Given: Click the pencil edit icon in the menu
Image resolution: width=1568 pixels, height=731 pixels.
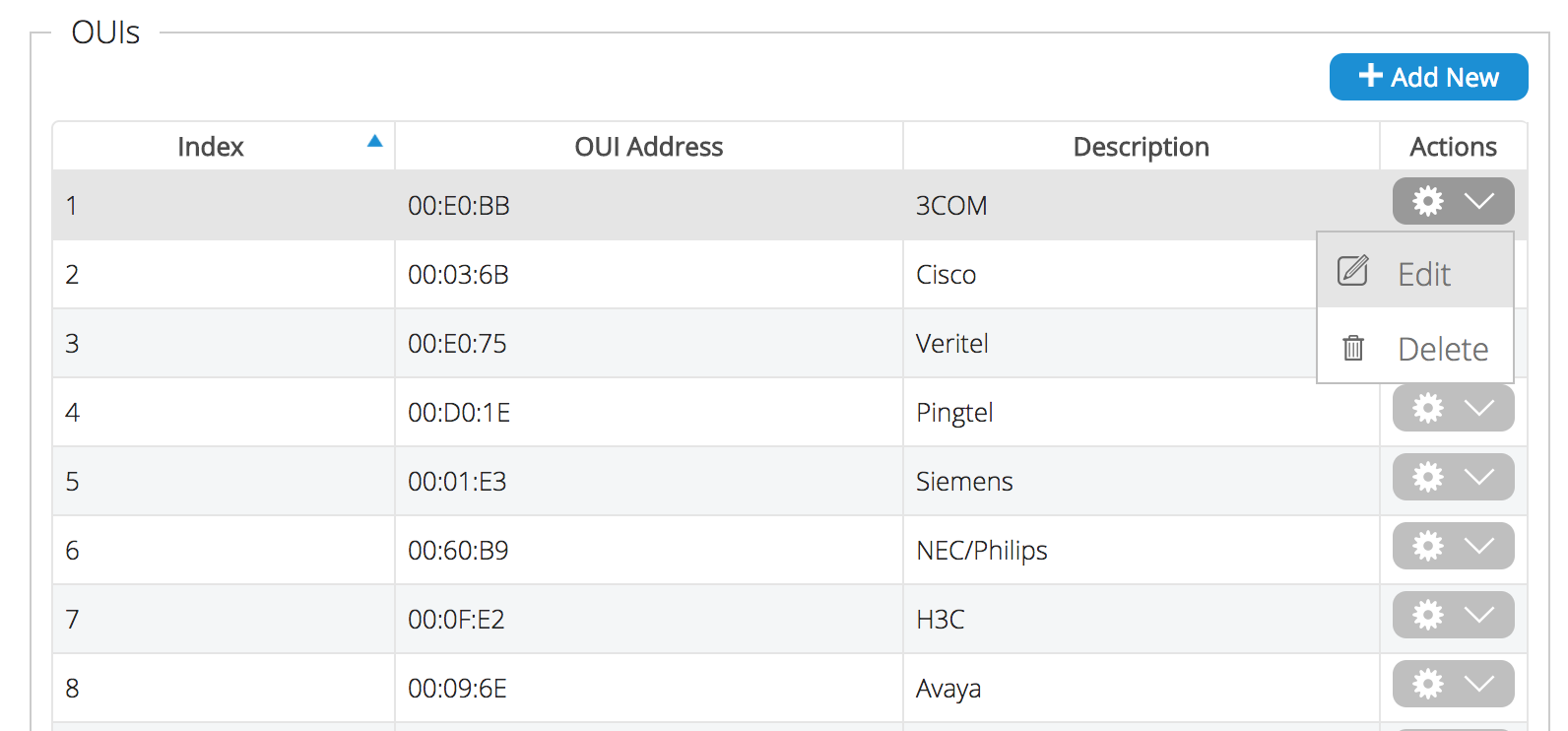Looking at the screenshot, I should coord(1353,271).
